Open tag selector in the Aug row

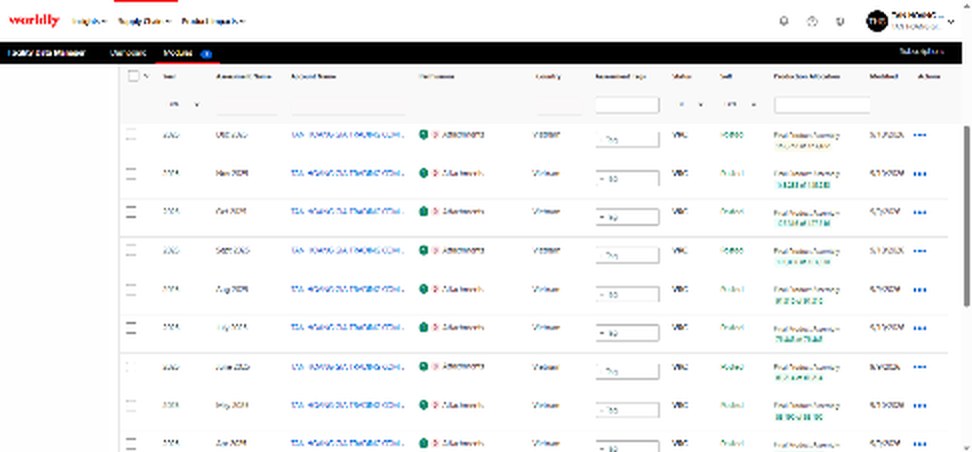point(627,295)
